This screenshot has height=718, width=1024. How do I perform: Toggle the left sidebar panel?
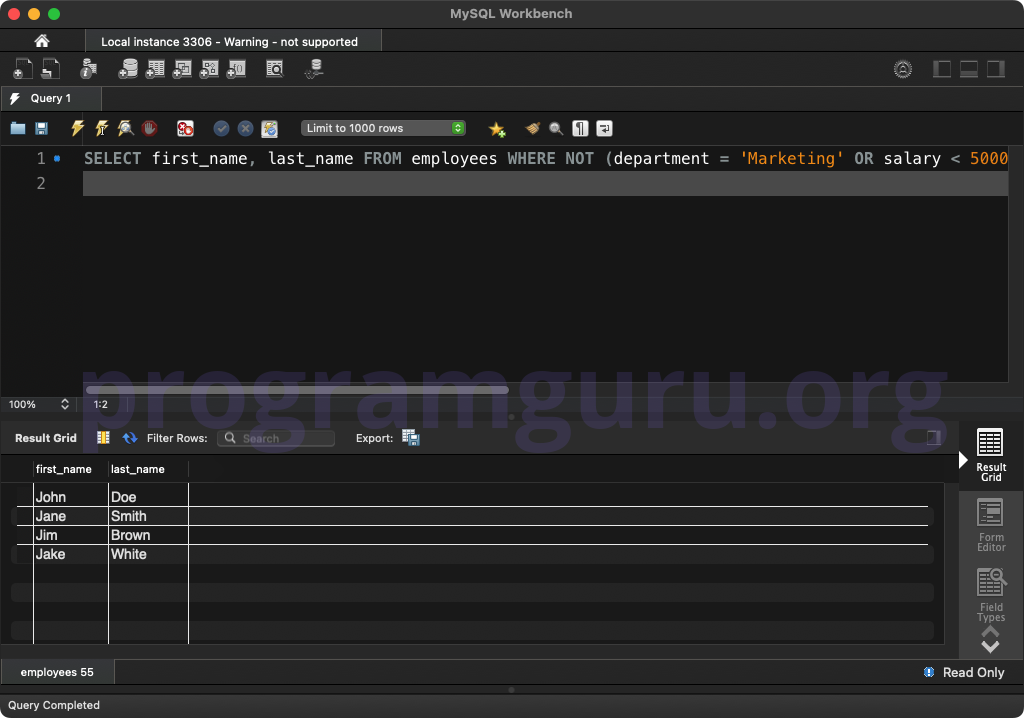point(942,69)
